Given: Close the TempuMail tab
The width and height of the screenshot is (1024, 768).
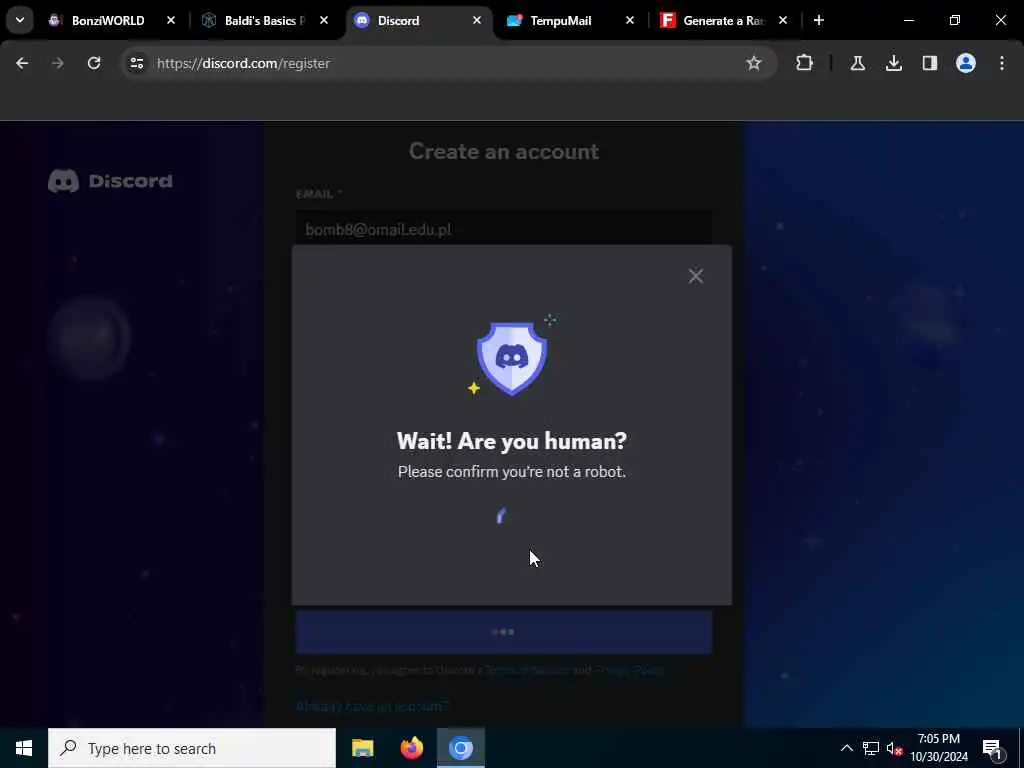Looking at the screenshot, I should click(x=630, y=21).
